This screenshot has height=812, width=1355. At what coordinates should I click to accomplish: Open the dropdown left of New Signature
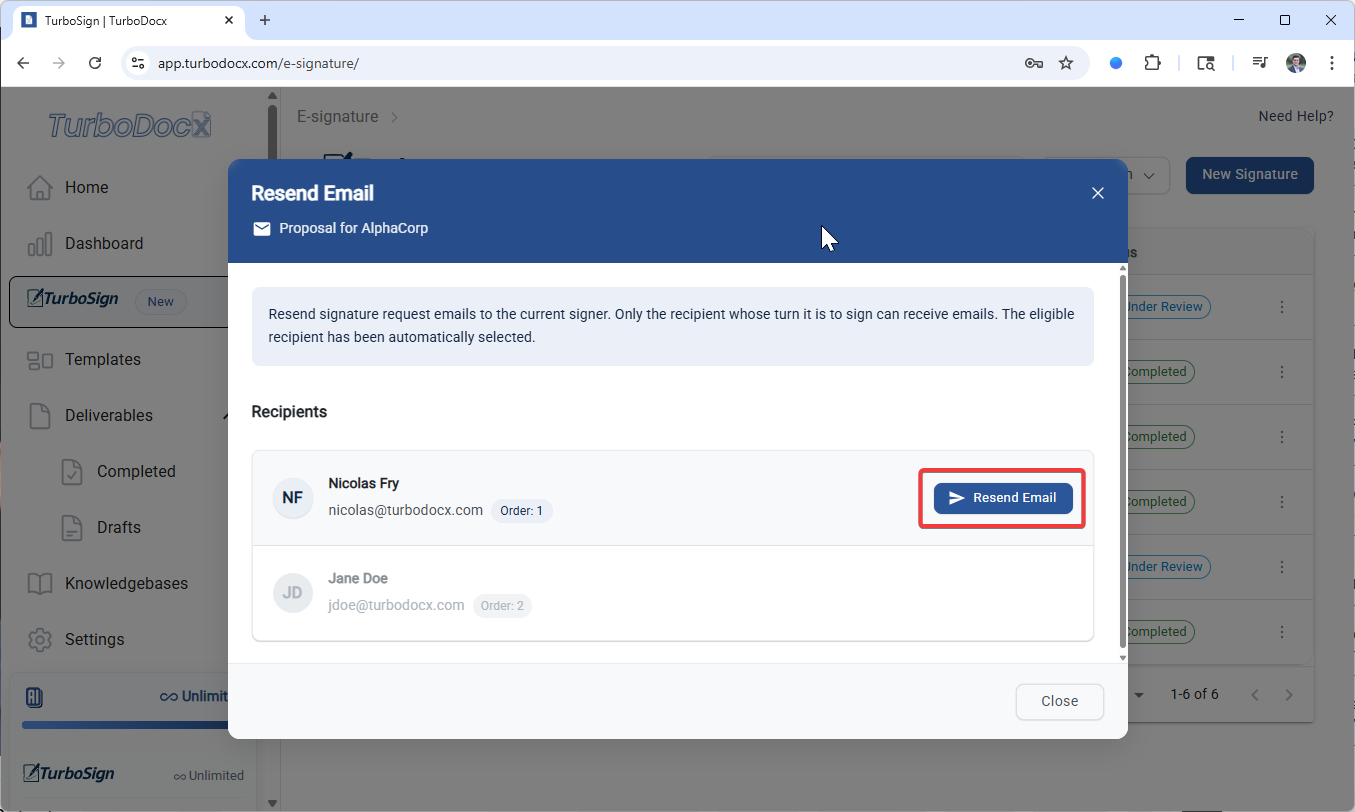point(1148,175)
